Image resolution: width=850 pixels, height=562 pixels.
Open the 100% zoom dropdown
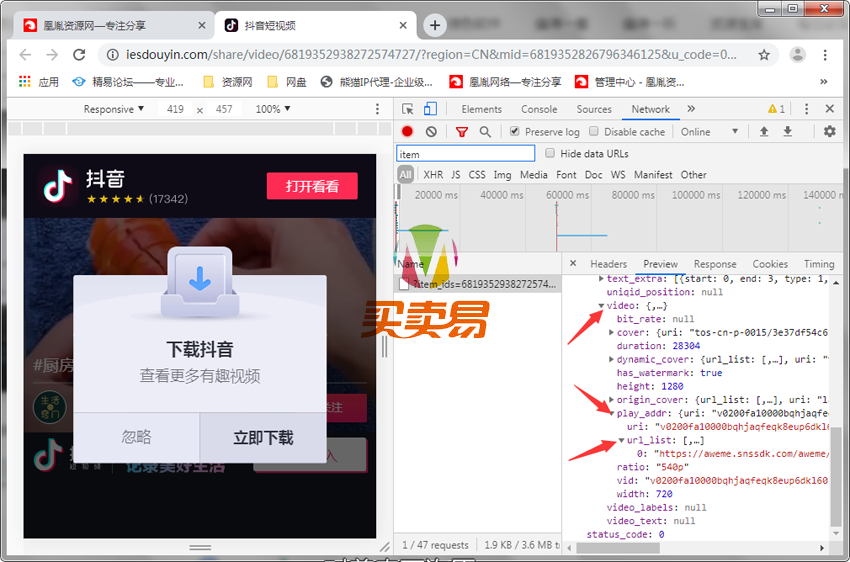pos(273,109)
